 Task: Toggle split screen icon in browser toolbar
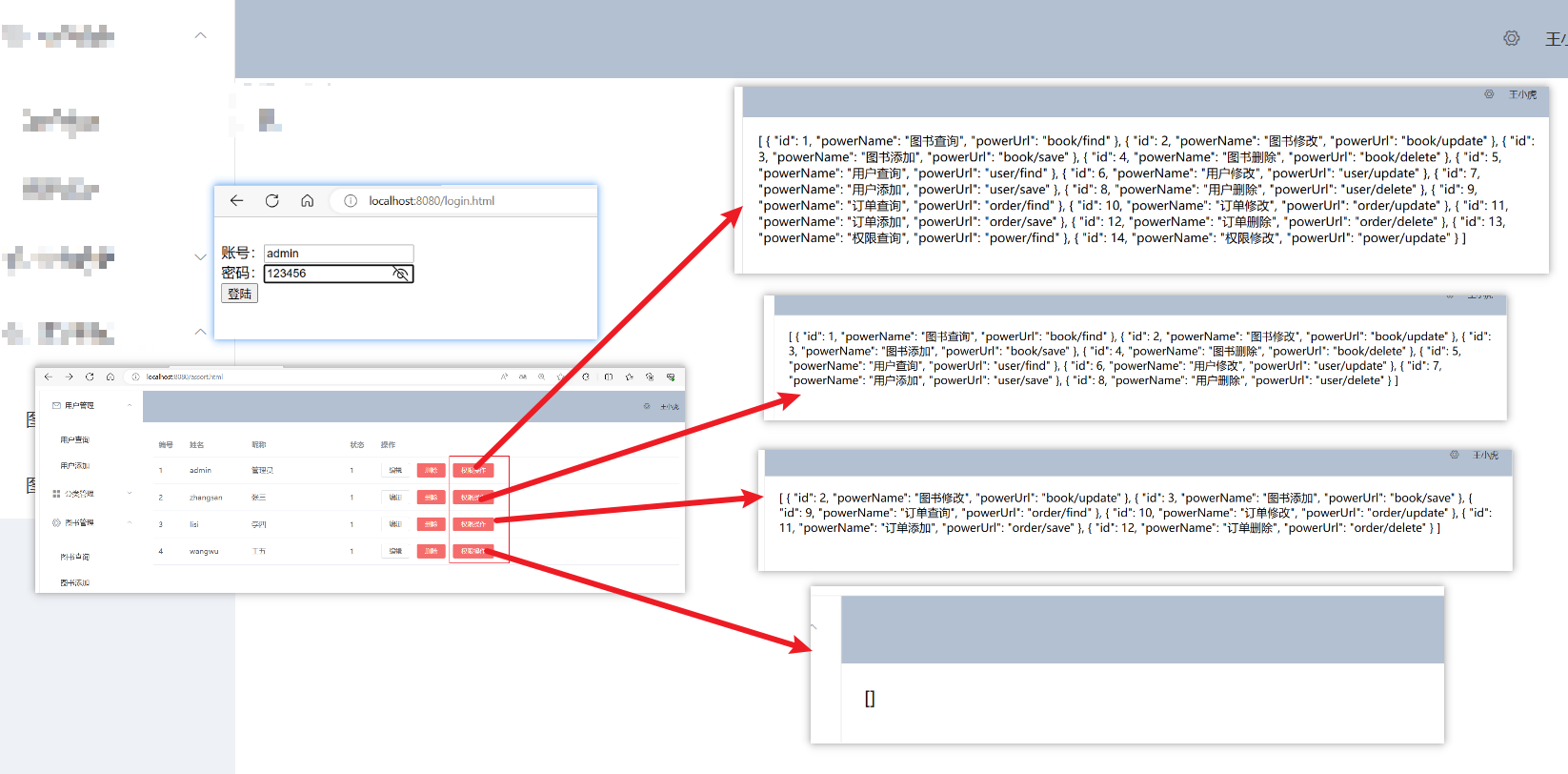(x=609, y=377)
